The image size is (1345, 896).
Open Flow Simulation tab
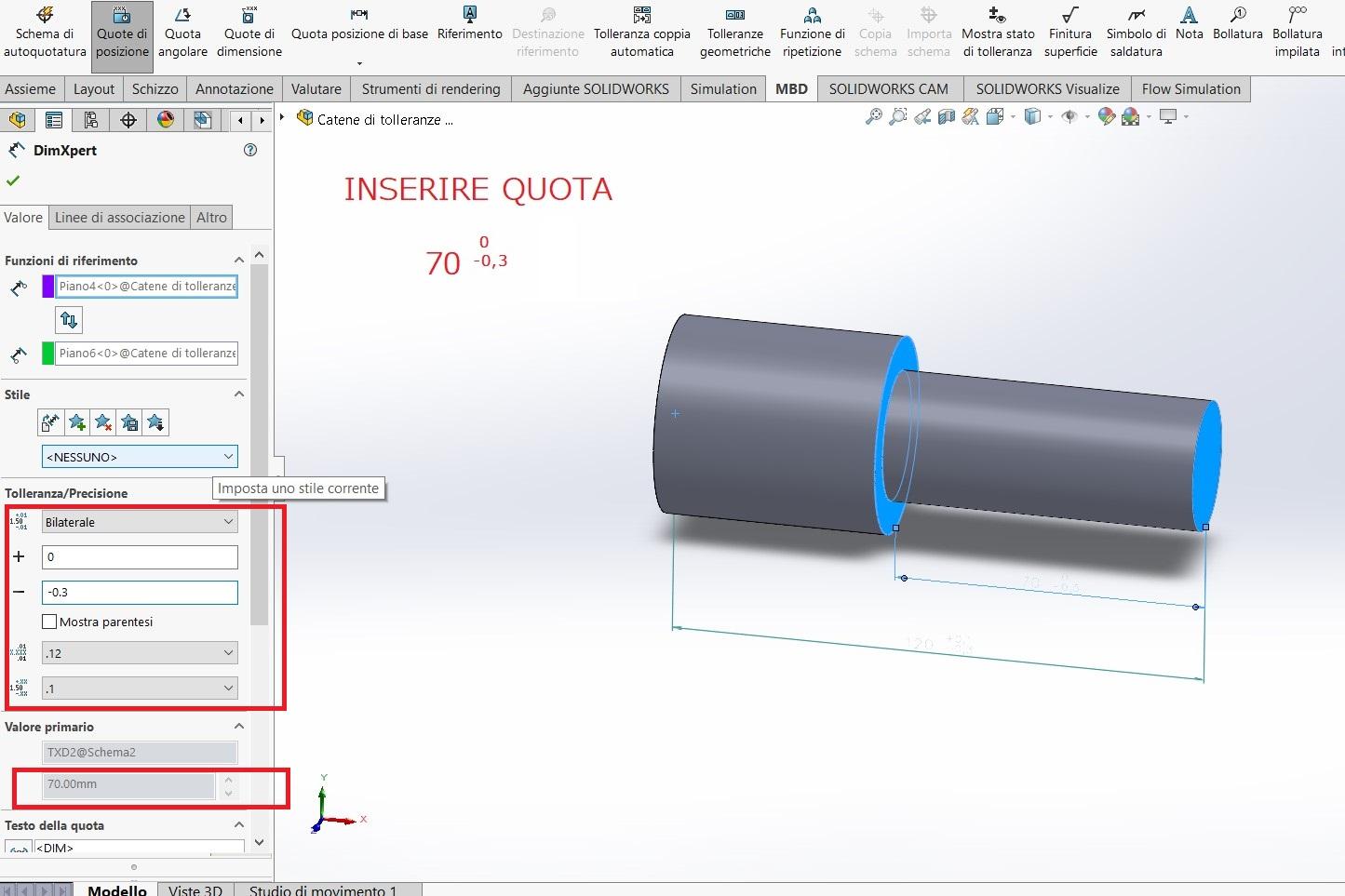click(1191, 88)
